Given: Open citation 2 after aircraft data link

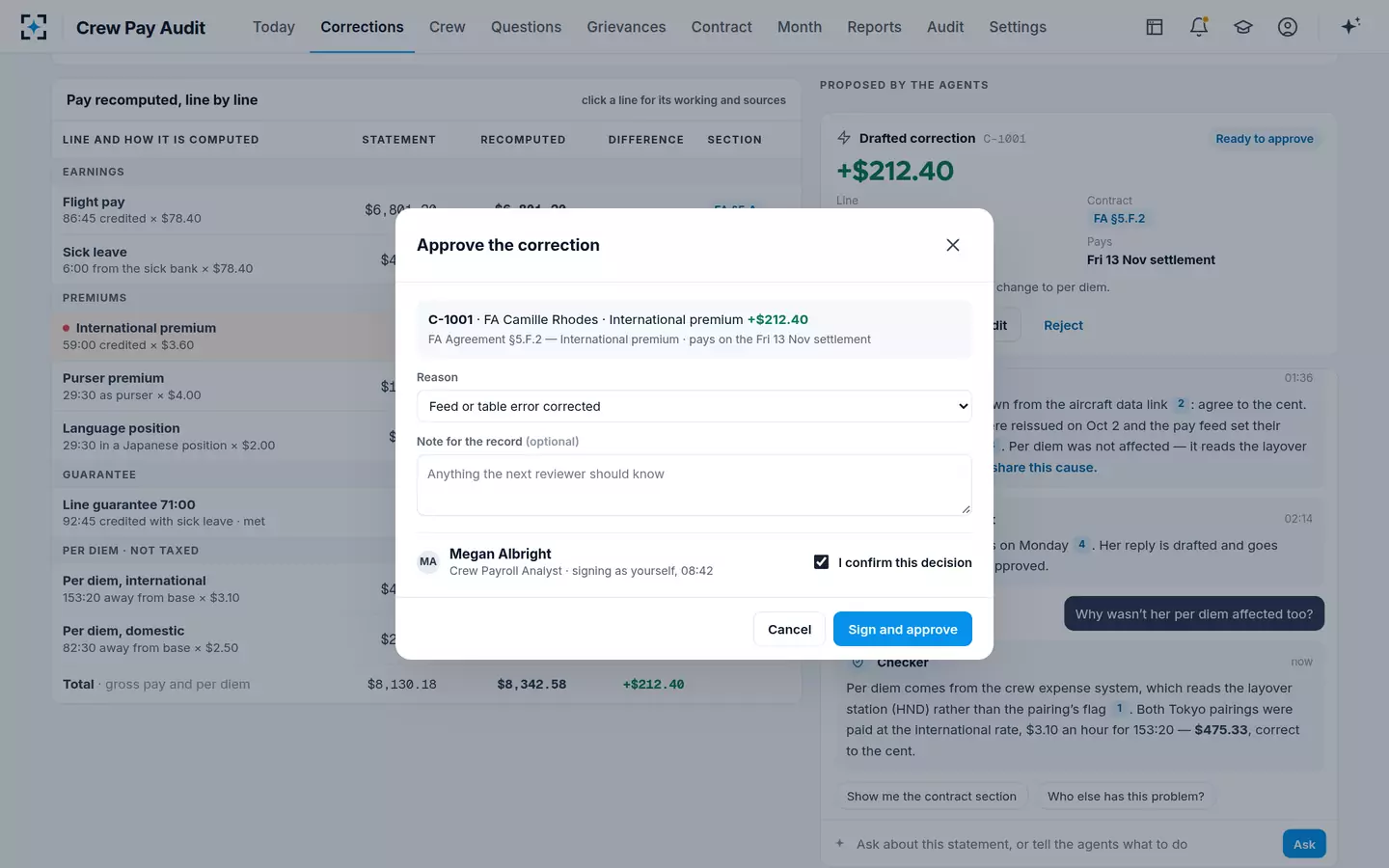Looking at the screenshot, I should tap(1181, 404).
